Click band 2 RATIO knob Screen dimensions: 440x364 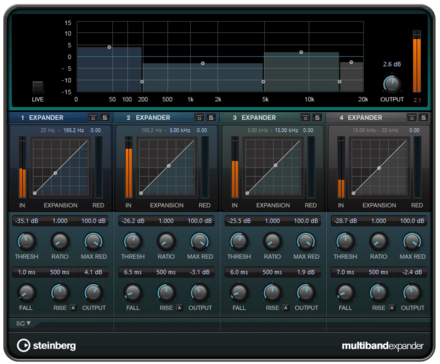coord(166,241)
